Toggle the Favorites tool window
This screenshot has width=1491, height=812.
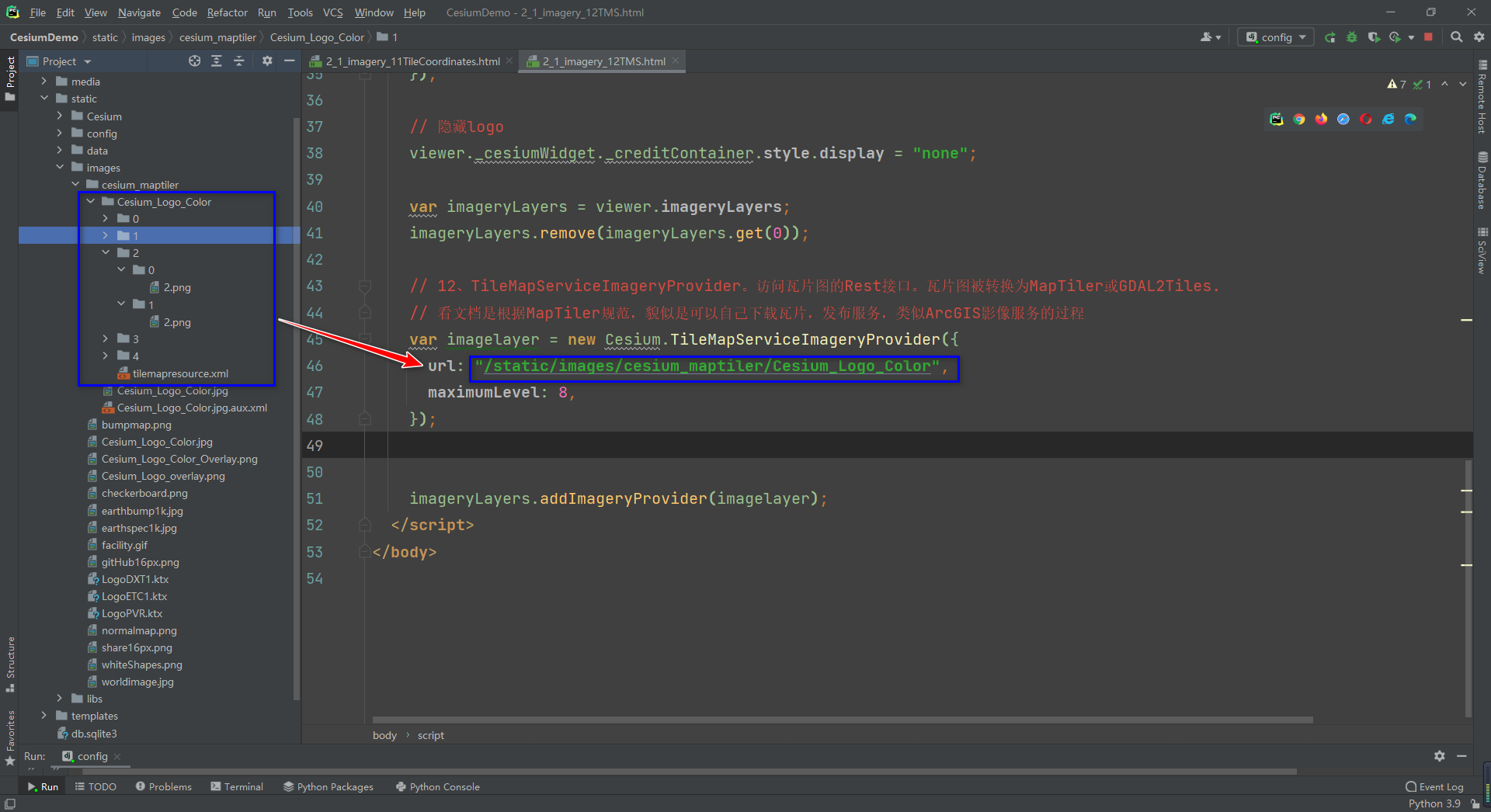(x=10, y=737)
